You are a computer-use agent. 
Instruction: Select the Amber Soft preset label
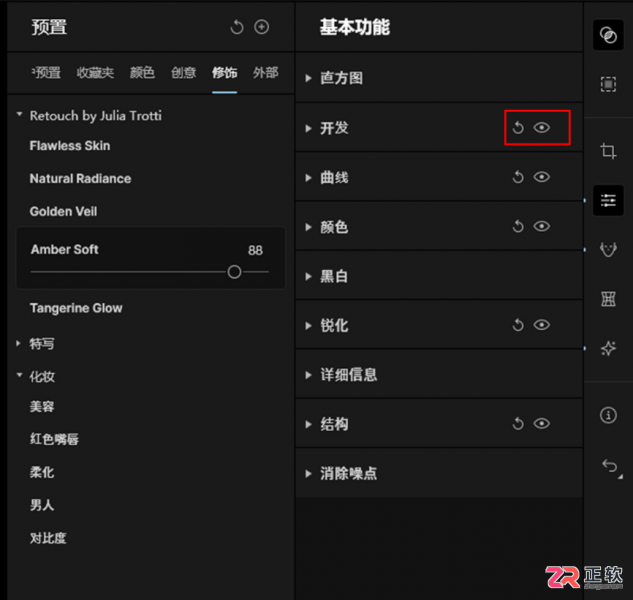click(65, 250)
